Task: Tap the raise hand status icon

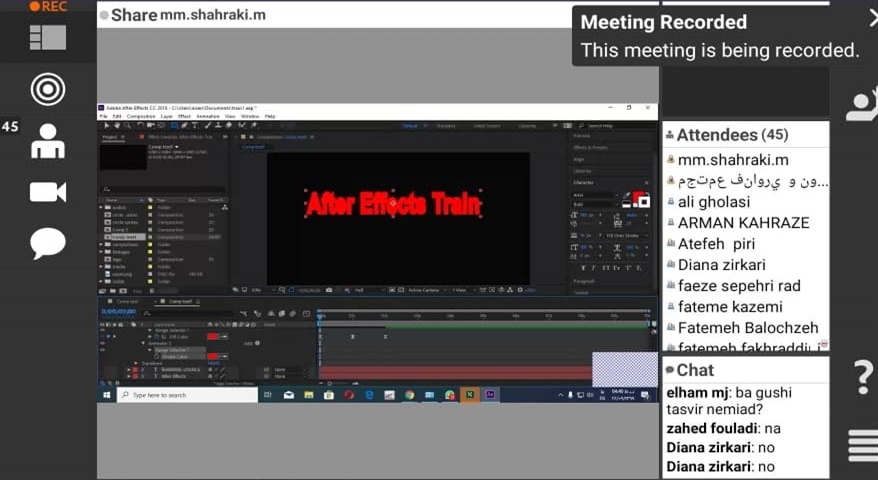Action: [861, 104]
